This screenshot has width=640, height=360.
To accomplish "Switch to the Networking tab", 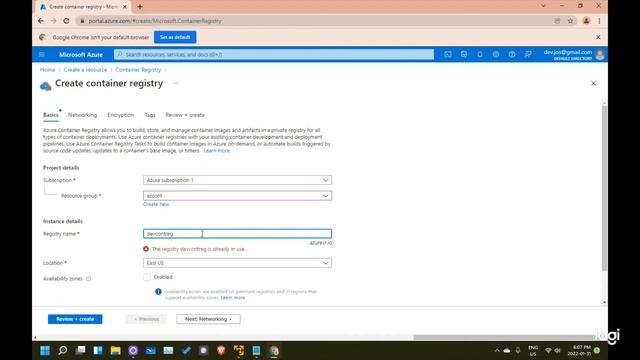I will pyautogui.click(x=82, y=115).
